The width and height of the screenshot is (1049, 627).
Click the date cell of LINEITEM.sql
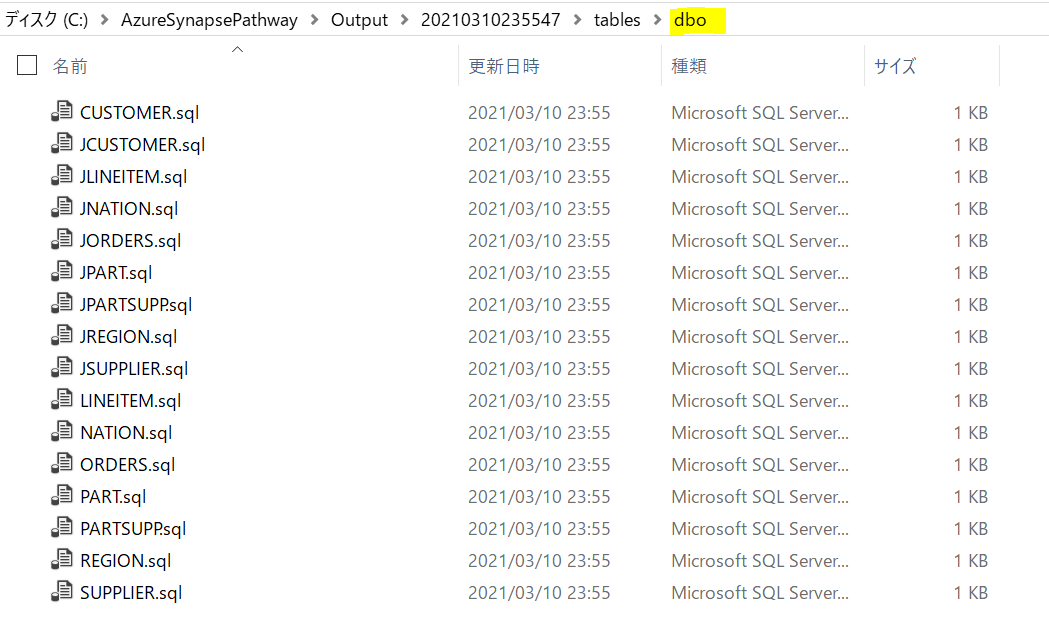pos(539,401)
